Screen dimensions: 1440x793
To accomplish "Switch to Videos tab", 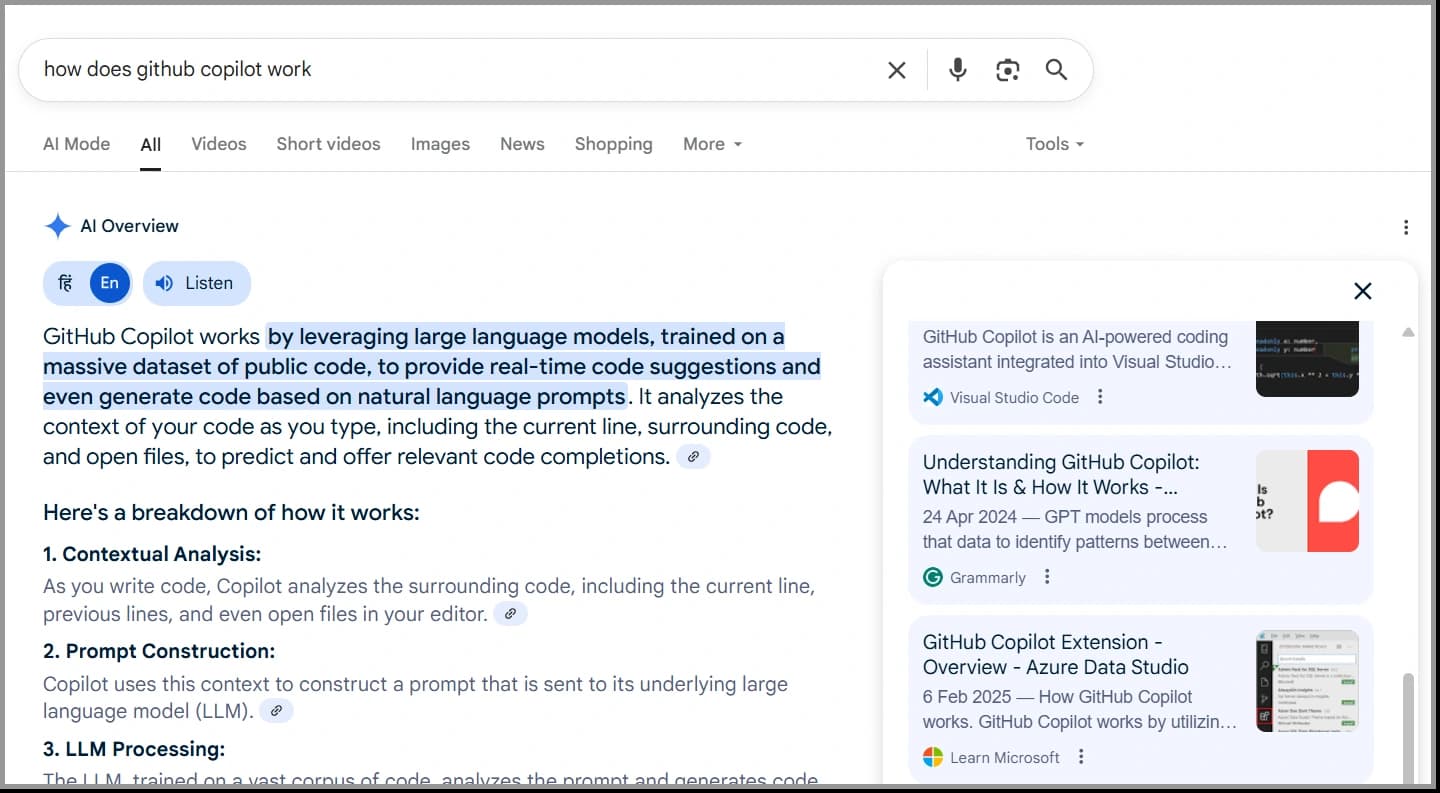I will [x=219, y=144].
